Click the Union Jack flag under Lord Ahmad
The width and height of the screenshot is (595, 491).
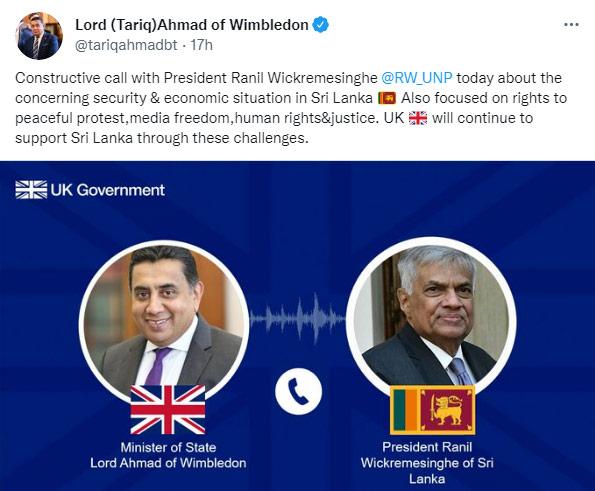pos(168,410)
